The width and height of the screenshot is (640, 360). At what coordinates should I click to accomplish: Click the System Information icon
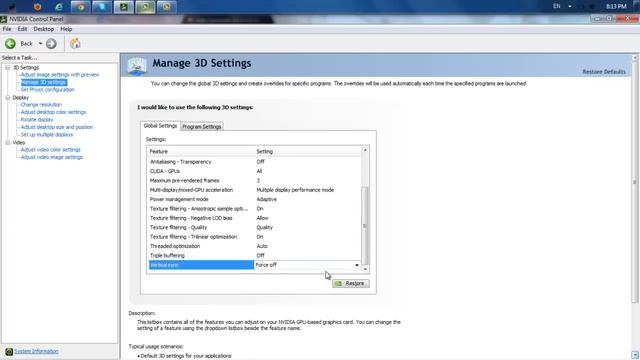point(9,351)
